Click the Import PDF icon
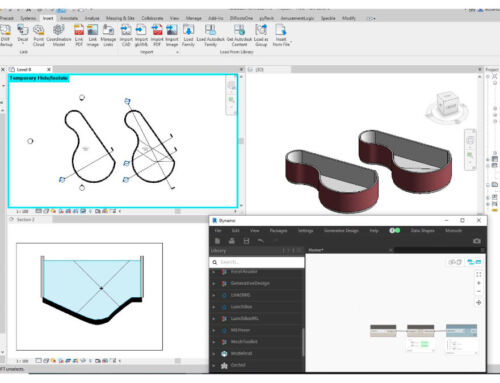 pos(157,30)
